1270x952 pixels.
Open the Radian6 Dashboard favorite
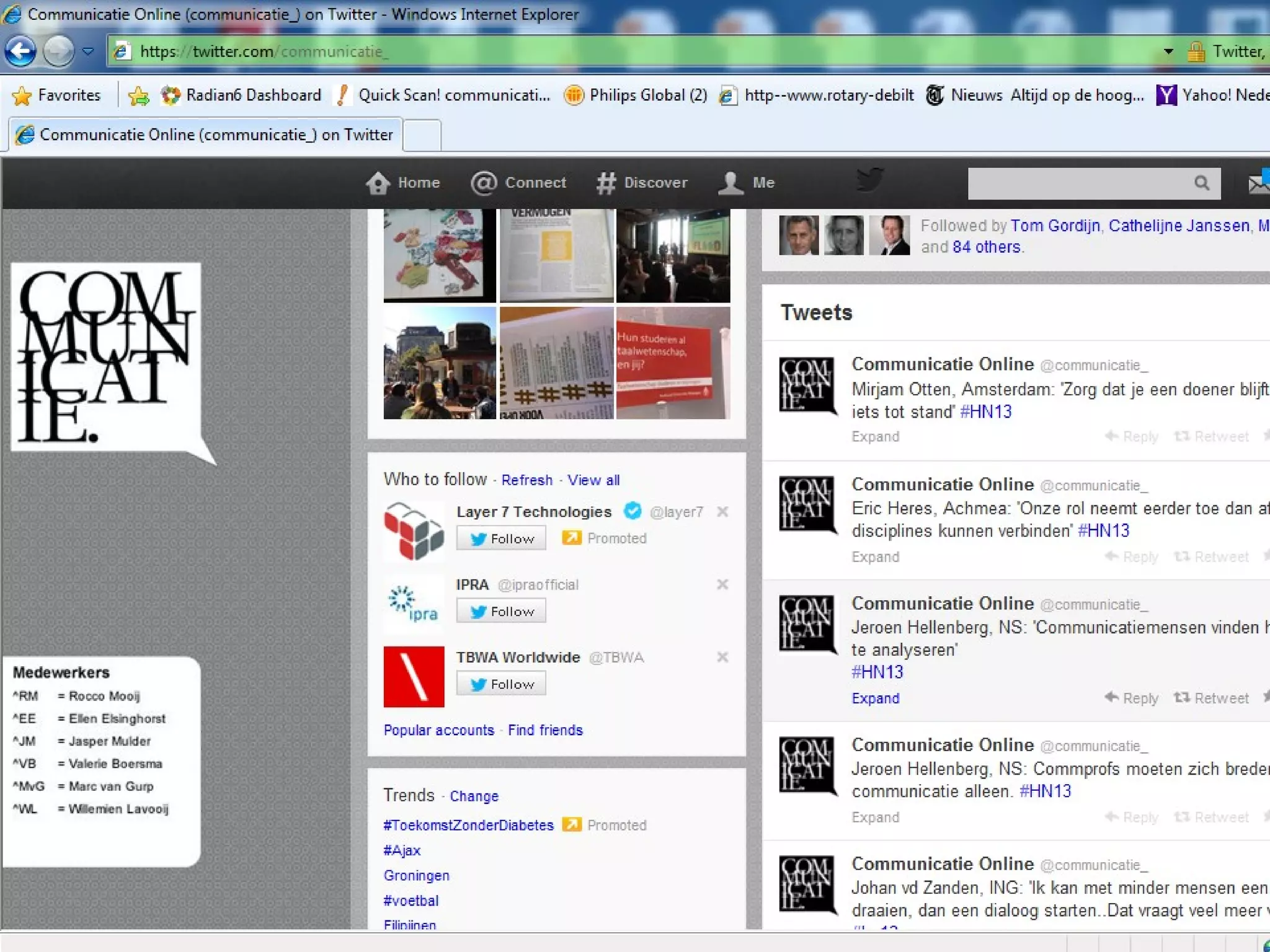point(242,95)
